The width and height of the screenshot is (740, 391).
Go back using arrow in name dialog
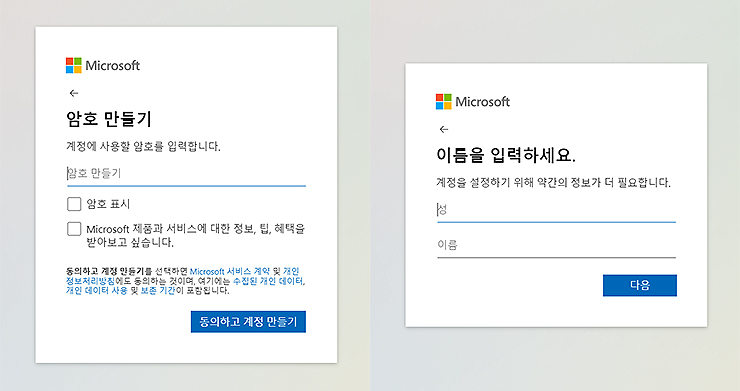[x=444, y=129]
